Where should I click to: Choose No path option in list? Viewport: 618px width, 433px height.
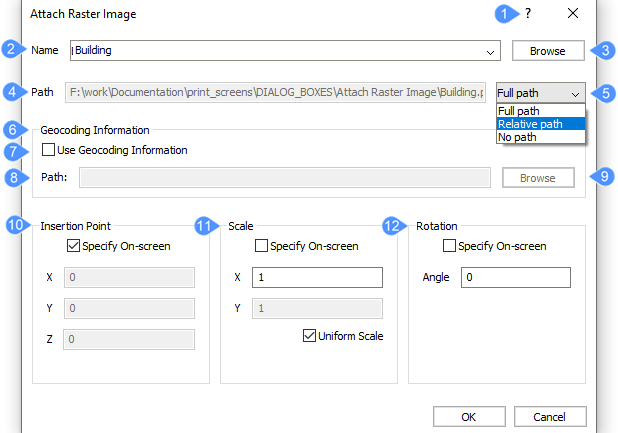[518, 137]
